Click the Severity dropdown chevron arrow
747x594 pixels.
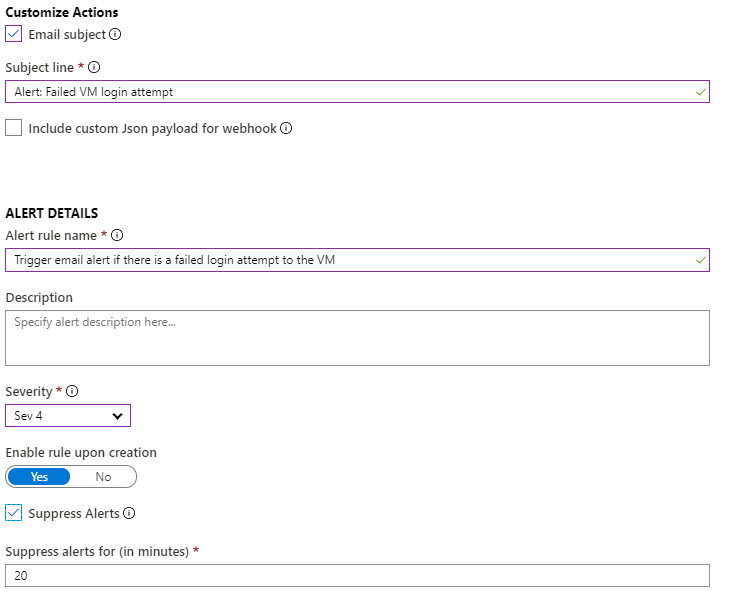point(117,416)
